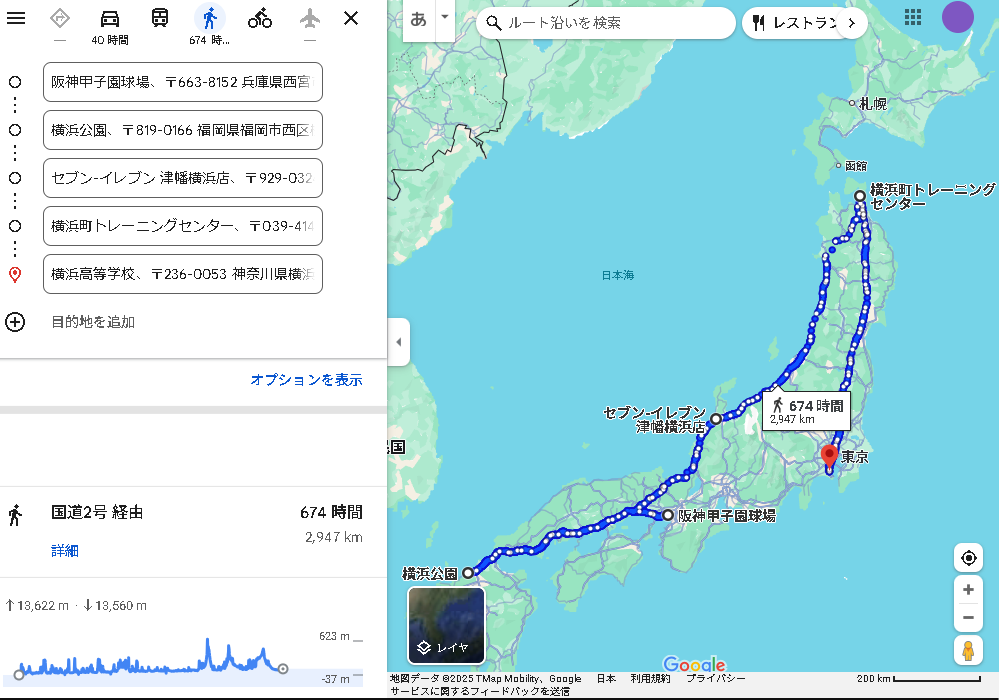This screenshot has width=999, height=700.
Task: Open the hamburger main menu
Action: [x=16, y=18]
